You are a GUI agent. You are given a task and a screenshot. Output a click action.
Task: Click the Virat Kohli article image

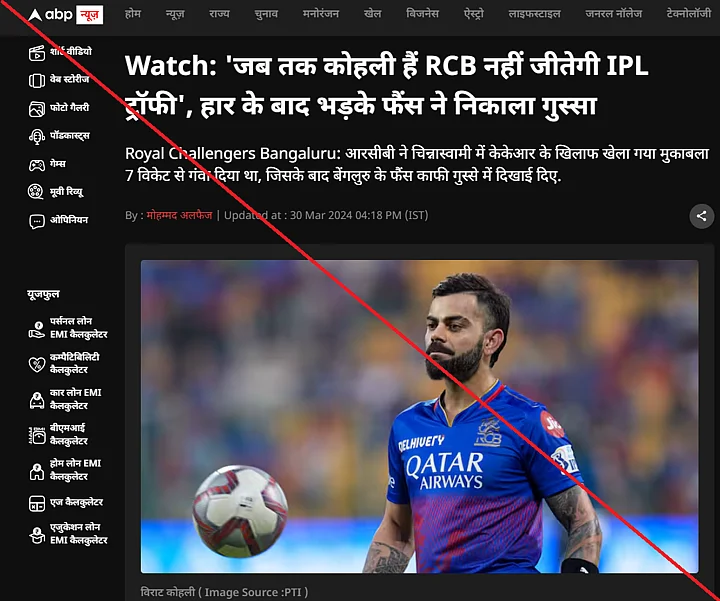tap(419, 416)
